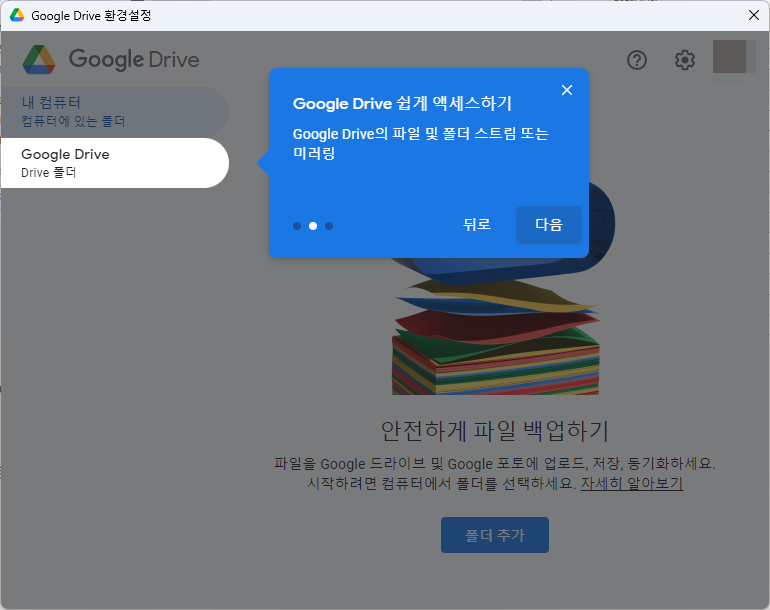The height and width of the screenshot is (610, 770).
Task: Click the Google Drive wordmark text
Action: click(x=134, y=59)
